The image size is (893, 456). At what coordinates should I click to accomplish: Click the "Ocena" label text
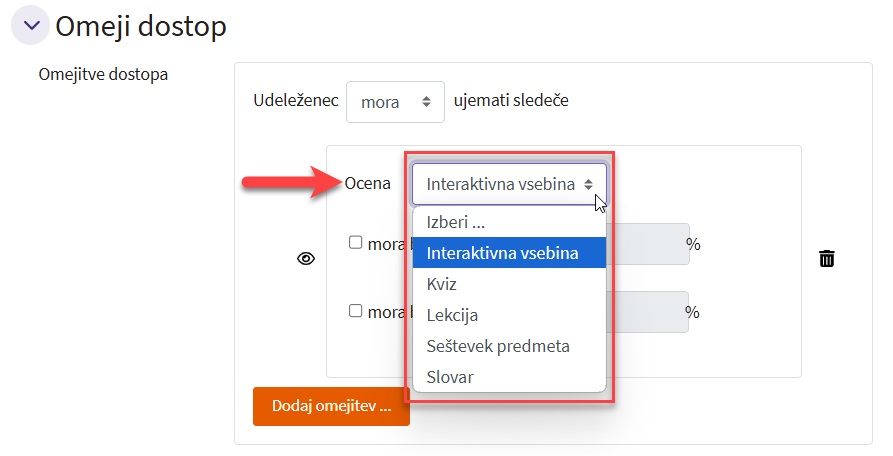pyautogui.click(x=367, y=184)
